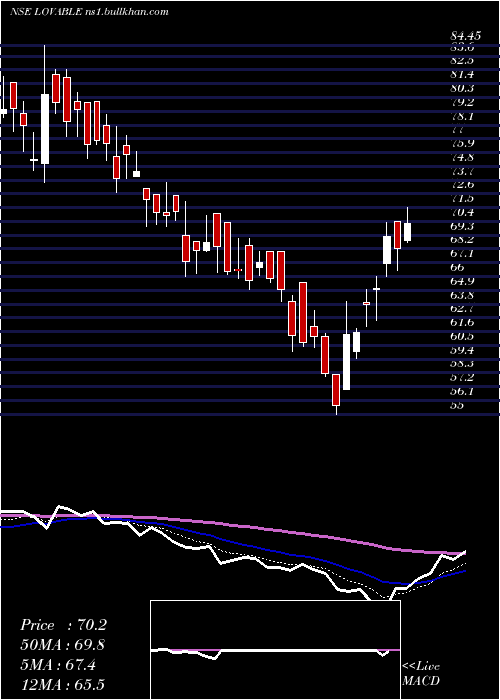This screenshot has height=700, width=500.
Task: Click the Price : 70.2 readout
Action: (x=63, y=625)
